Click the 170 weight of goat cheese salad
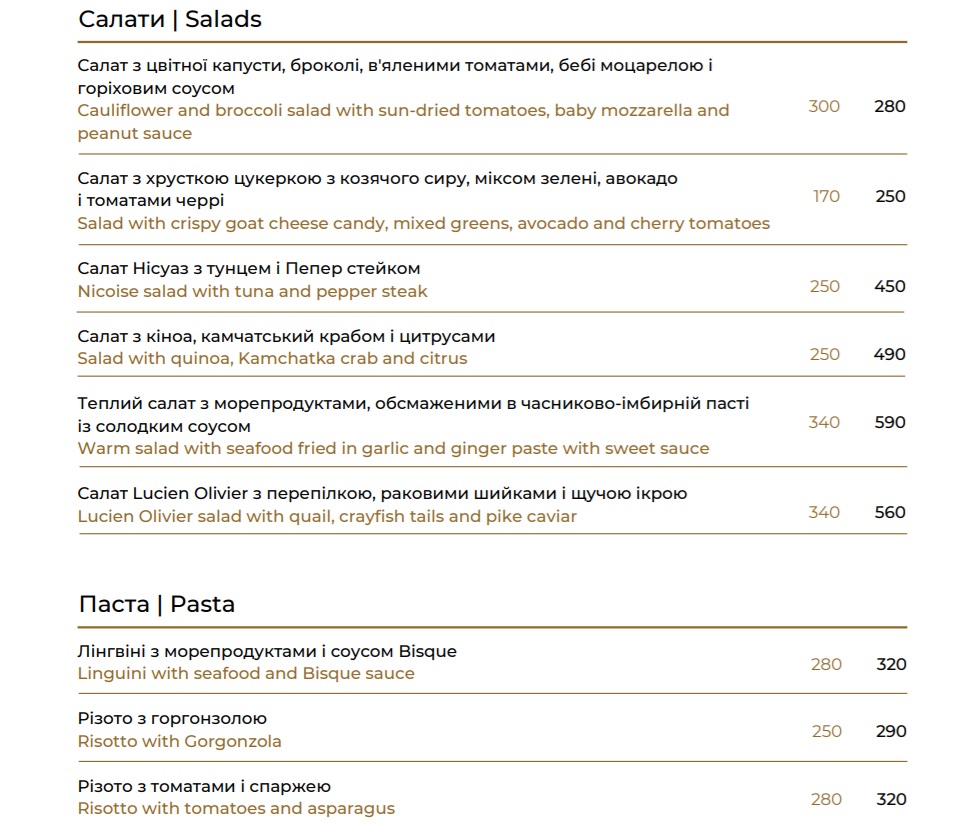This screenshot has height=823, width=974. tap(826, 196)
